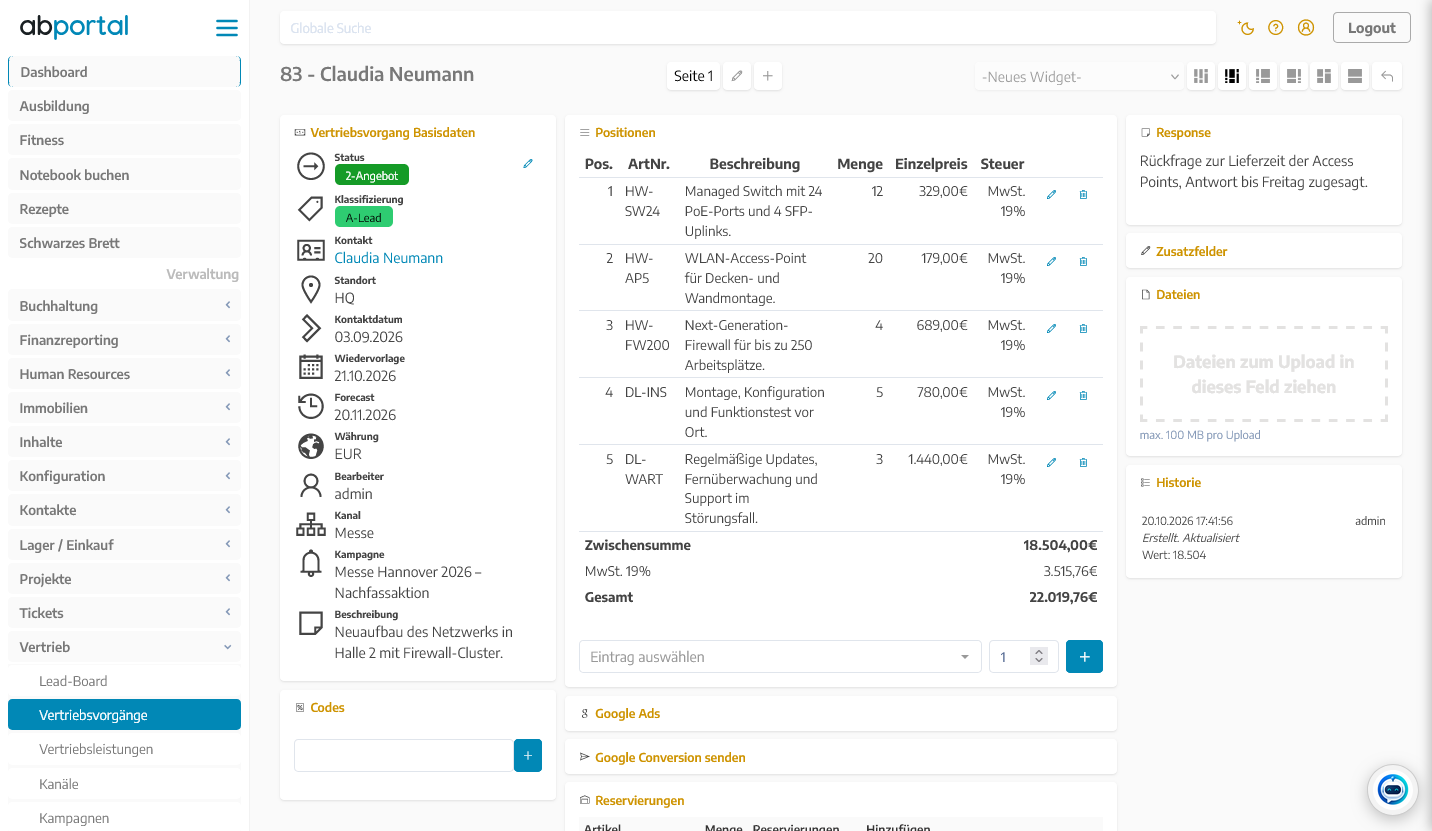Add code with blue plus button
The width and height of the screenshot is (1432, 831).
(528, 755)
